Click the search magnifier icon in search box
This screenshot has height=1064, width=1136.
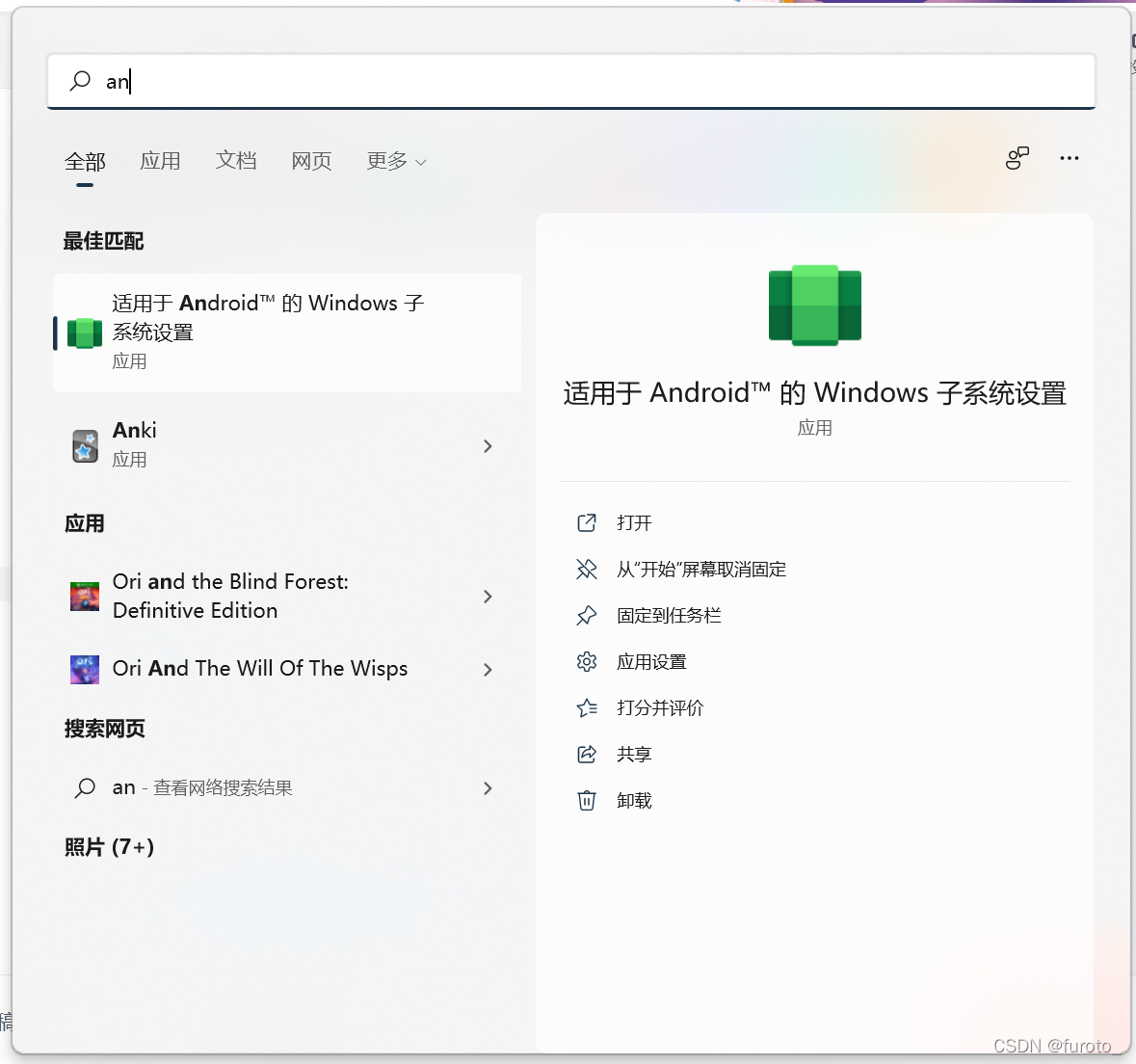[80, 80]
